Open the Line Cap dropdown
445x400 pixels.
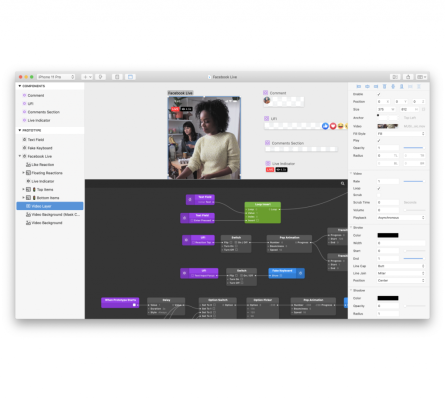tap(401, 266)
